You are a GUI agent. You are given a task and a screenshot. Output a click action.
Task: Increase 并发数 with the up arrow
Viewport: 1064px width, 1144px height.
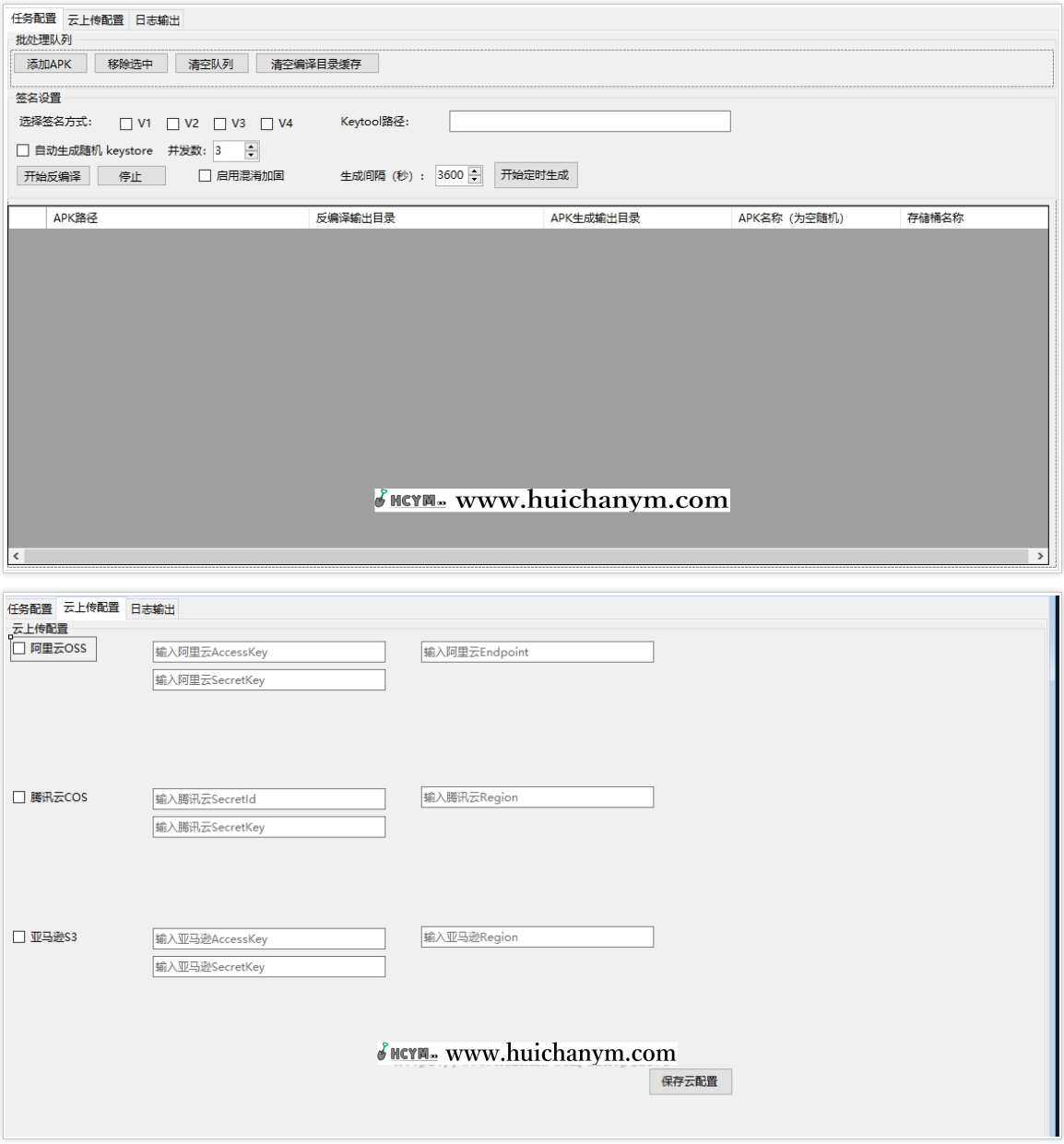pos(252,146)
